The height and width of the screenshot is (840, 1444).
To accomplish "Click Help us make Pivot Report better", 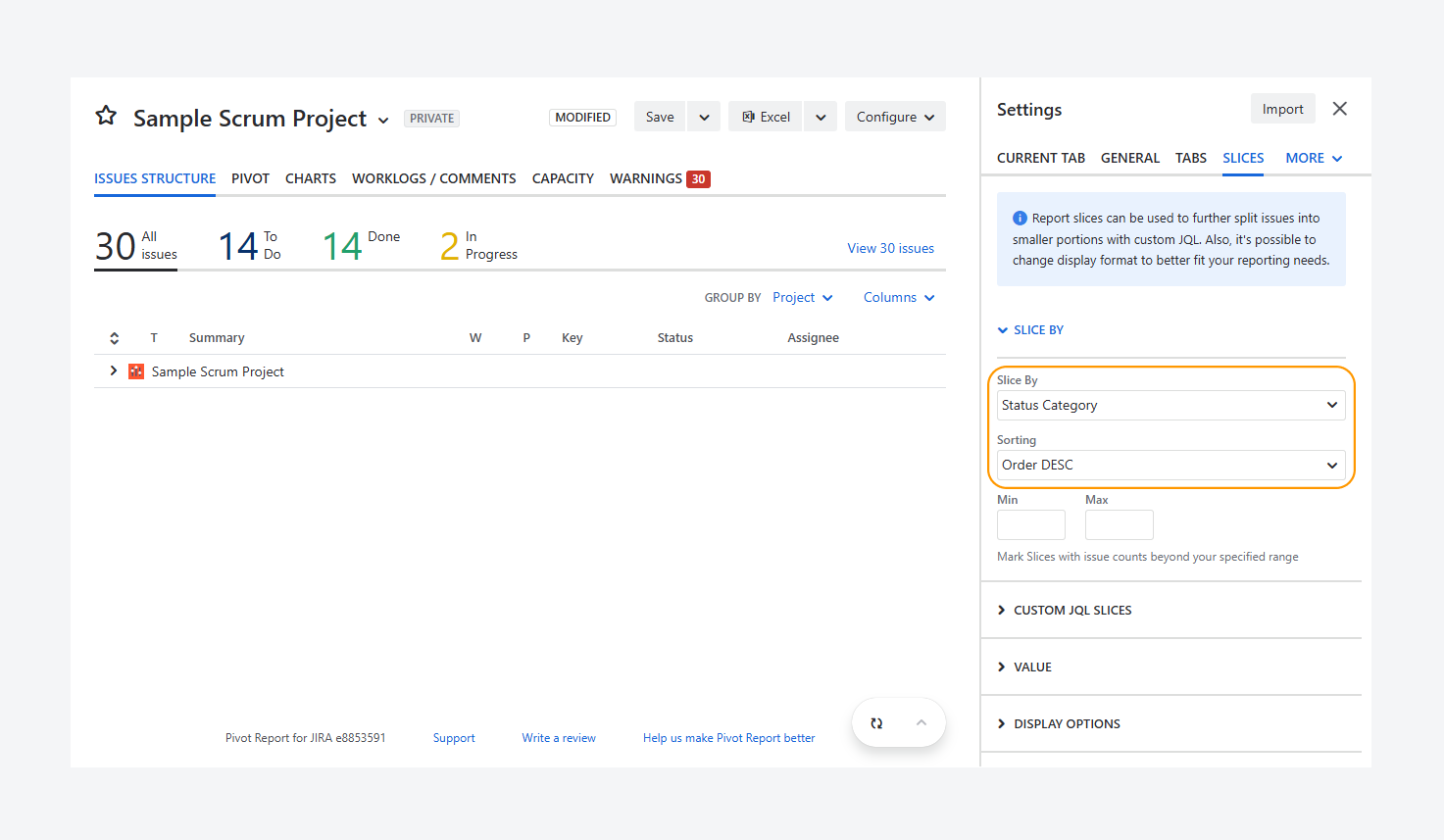I will click(x=729, y=738).
